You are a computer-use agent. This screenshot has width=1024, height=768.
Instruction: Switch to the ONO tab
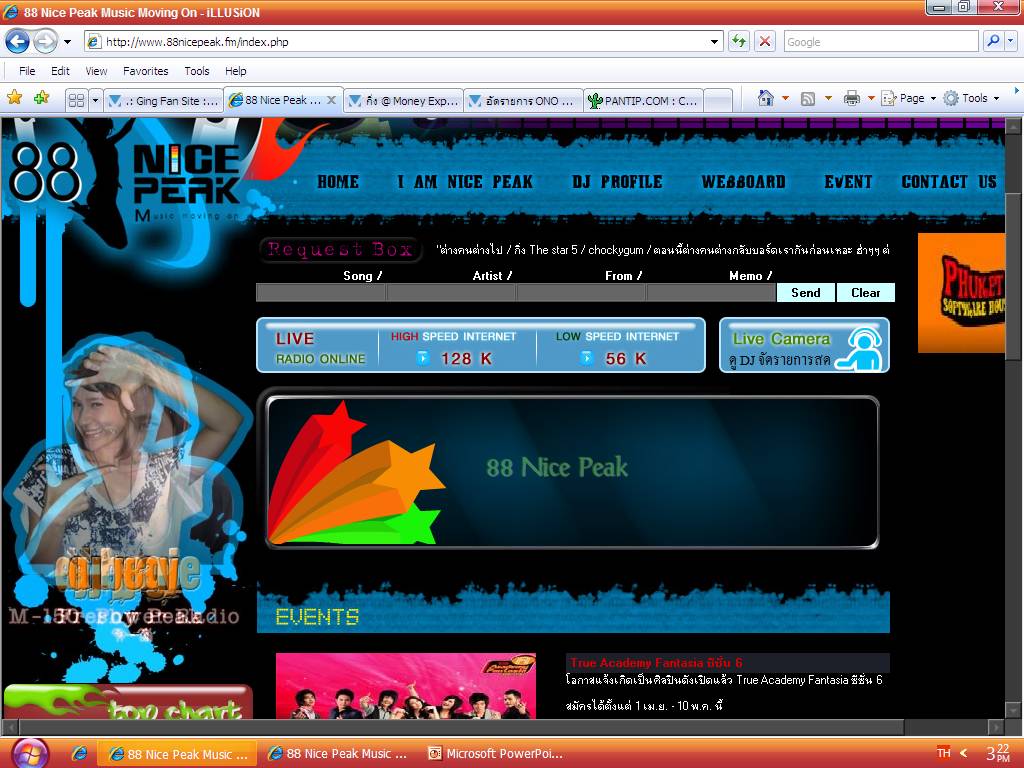(523, 101)
